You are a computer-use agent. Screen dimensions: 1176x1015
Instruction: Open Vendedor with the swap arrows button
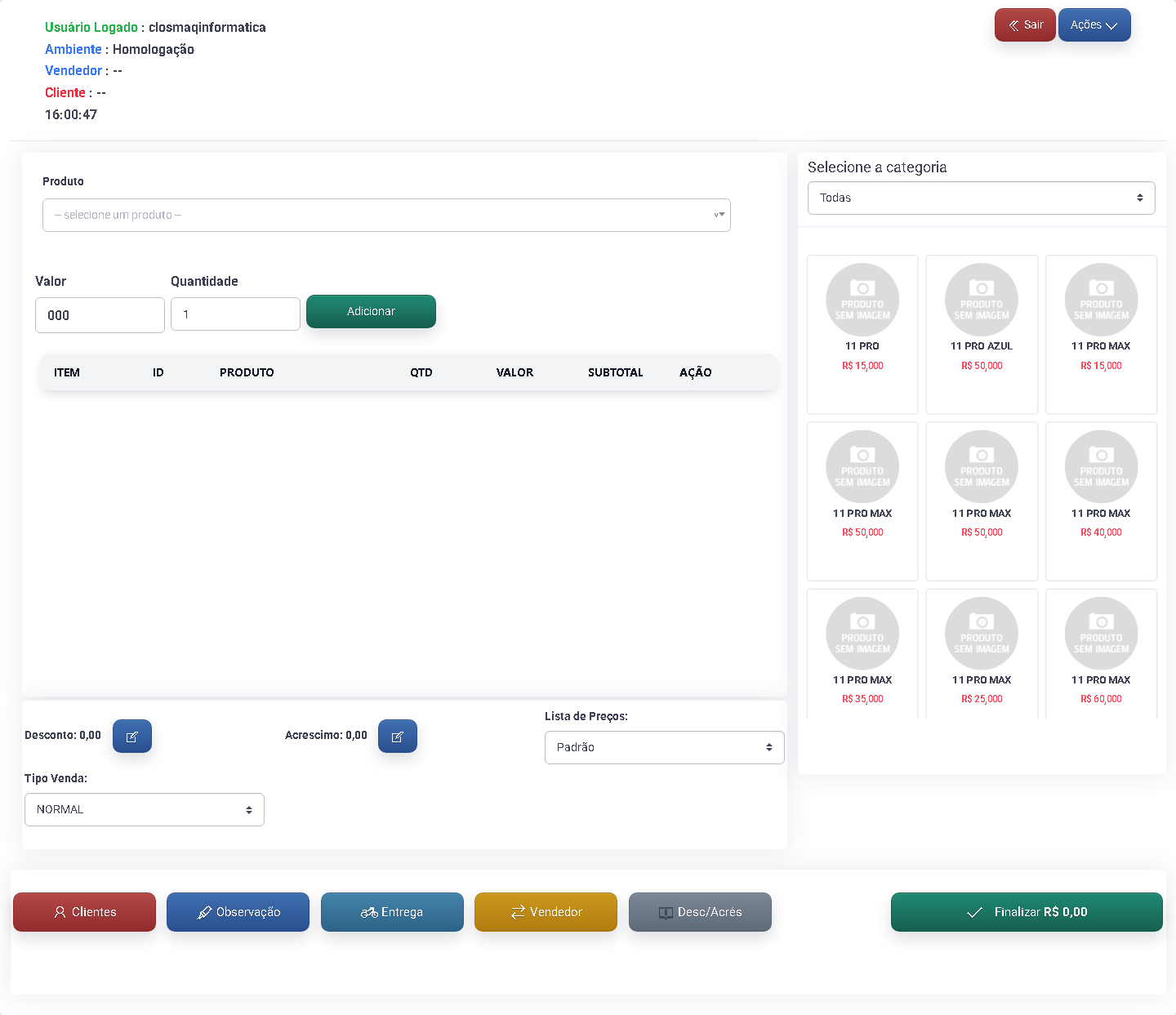tap(546, 911)
